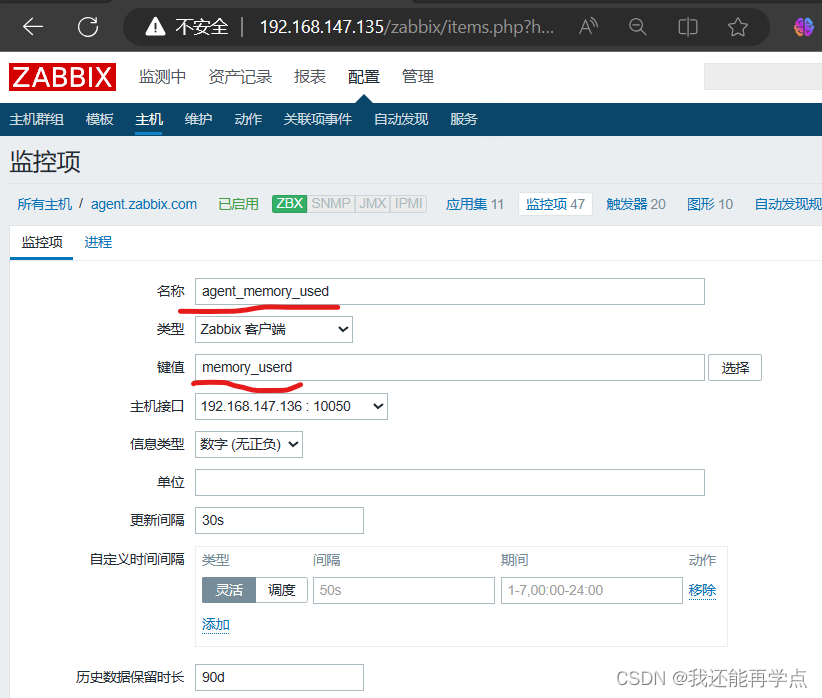This screenshot has height=698, width=822.
Task: Click the ZABBIX logo
Action: click(x=62, y=77)
